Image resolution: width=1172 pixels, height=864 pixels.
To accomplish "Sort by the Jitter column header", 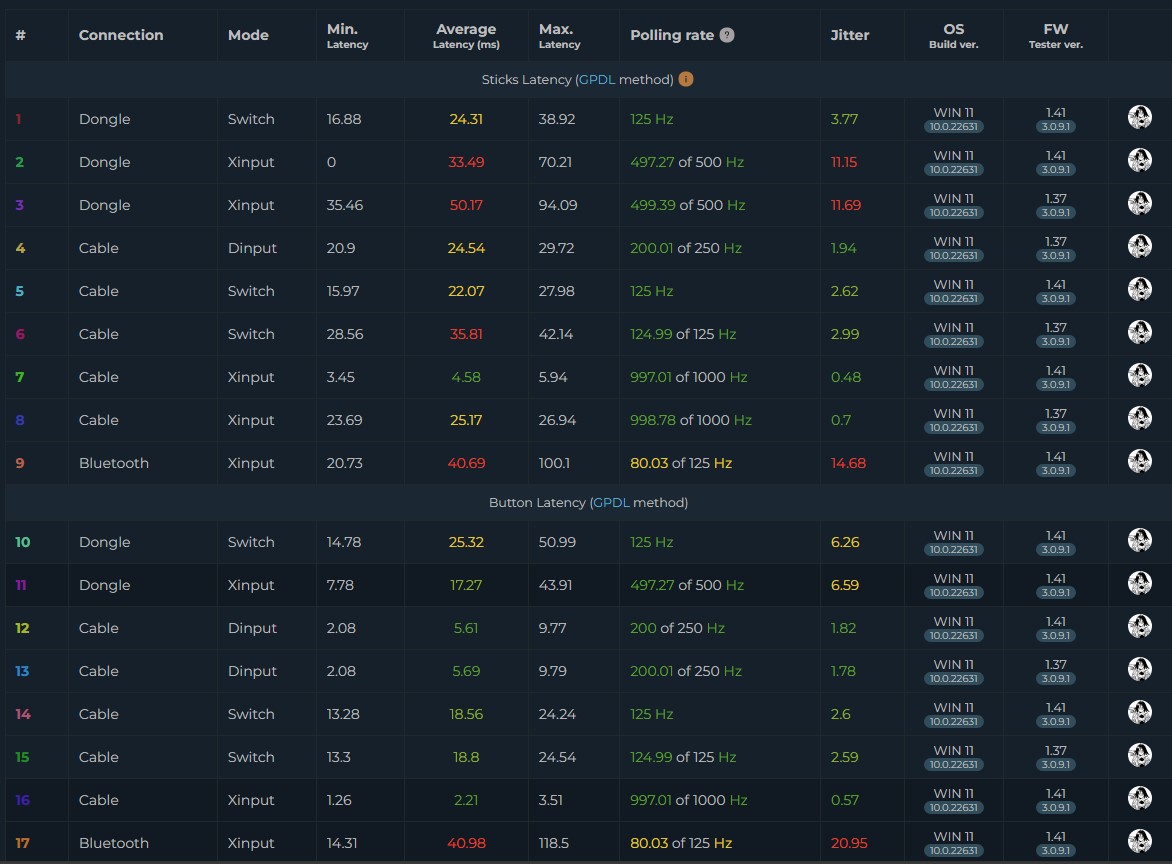I will pyautogui.click(x=850, y=35).
